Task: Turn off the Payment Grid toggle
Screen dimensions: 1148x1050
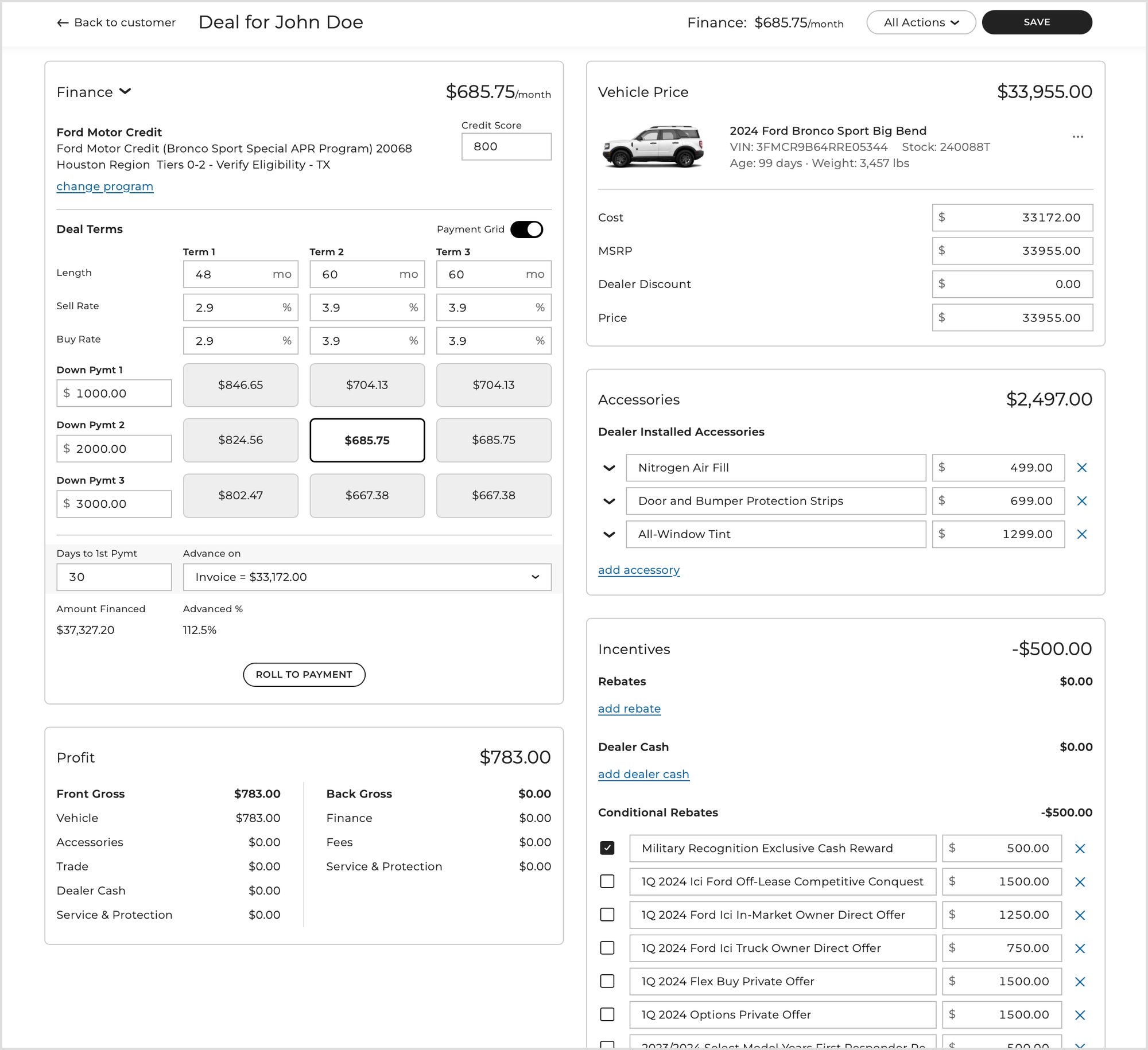Action: [526, 230]
